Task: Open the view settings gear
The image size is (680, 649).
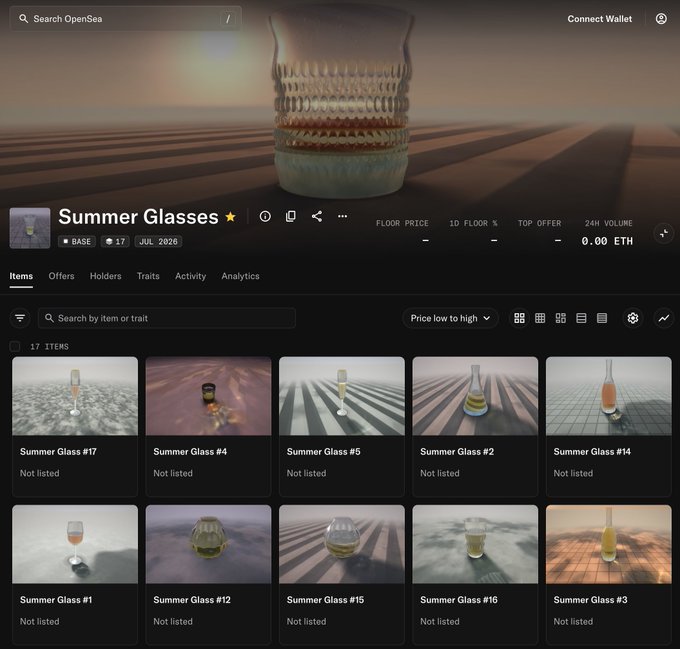Action: [633, 318]
